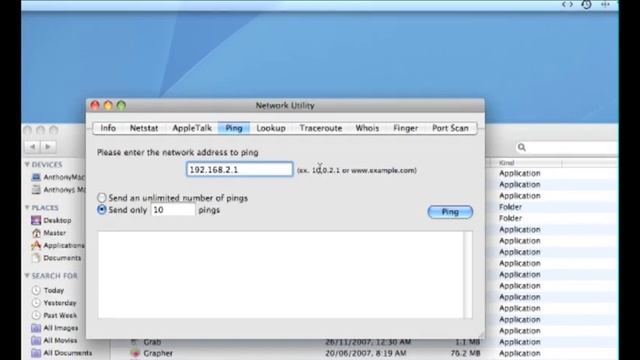The width and height of the screenshot is (640, 360).
Task: Open the Traceroute tab
Action: pos(321,128)
